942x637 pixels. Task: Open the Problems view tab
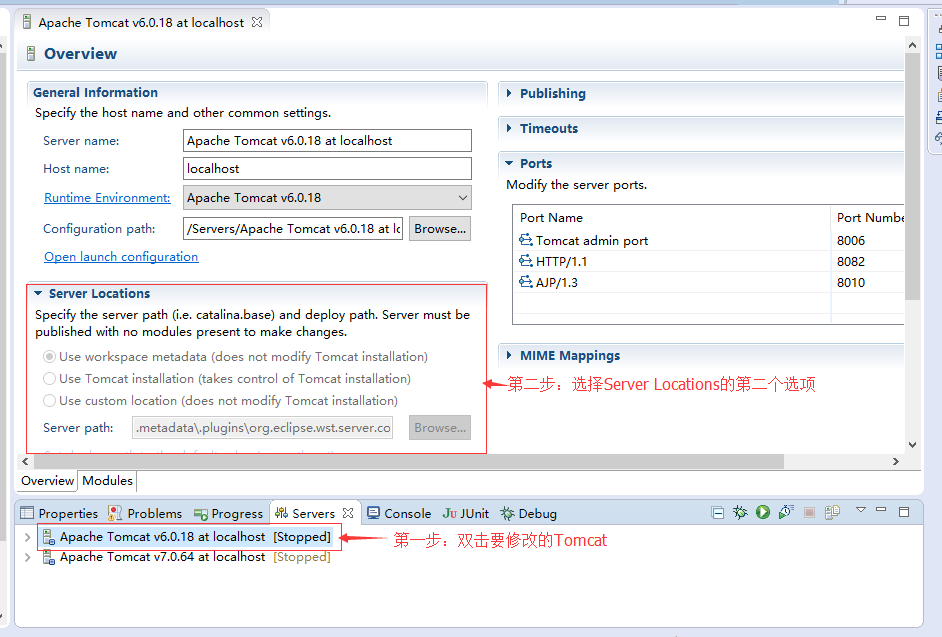tap(145, 513)
